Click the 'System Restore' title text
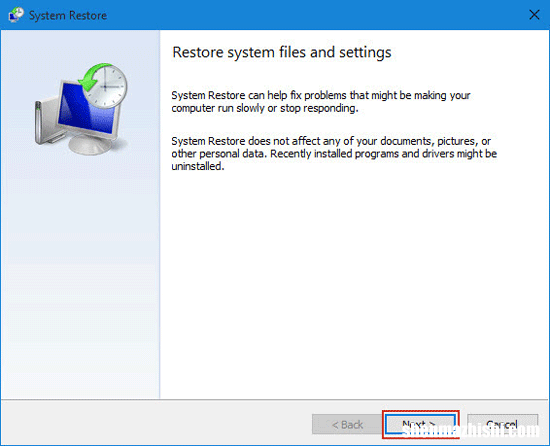Screen dimensions: 550x446 click(68, 15)
